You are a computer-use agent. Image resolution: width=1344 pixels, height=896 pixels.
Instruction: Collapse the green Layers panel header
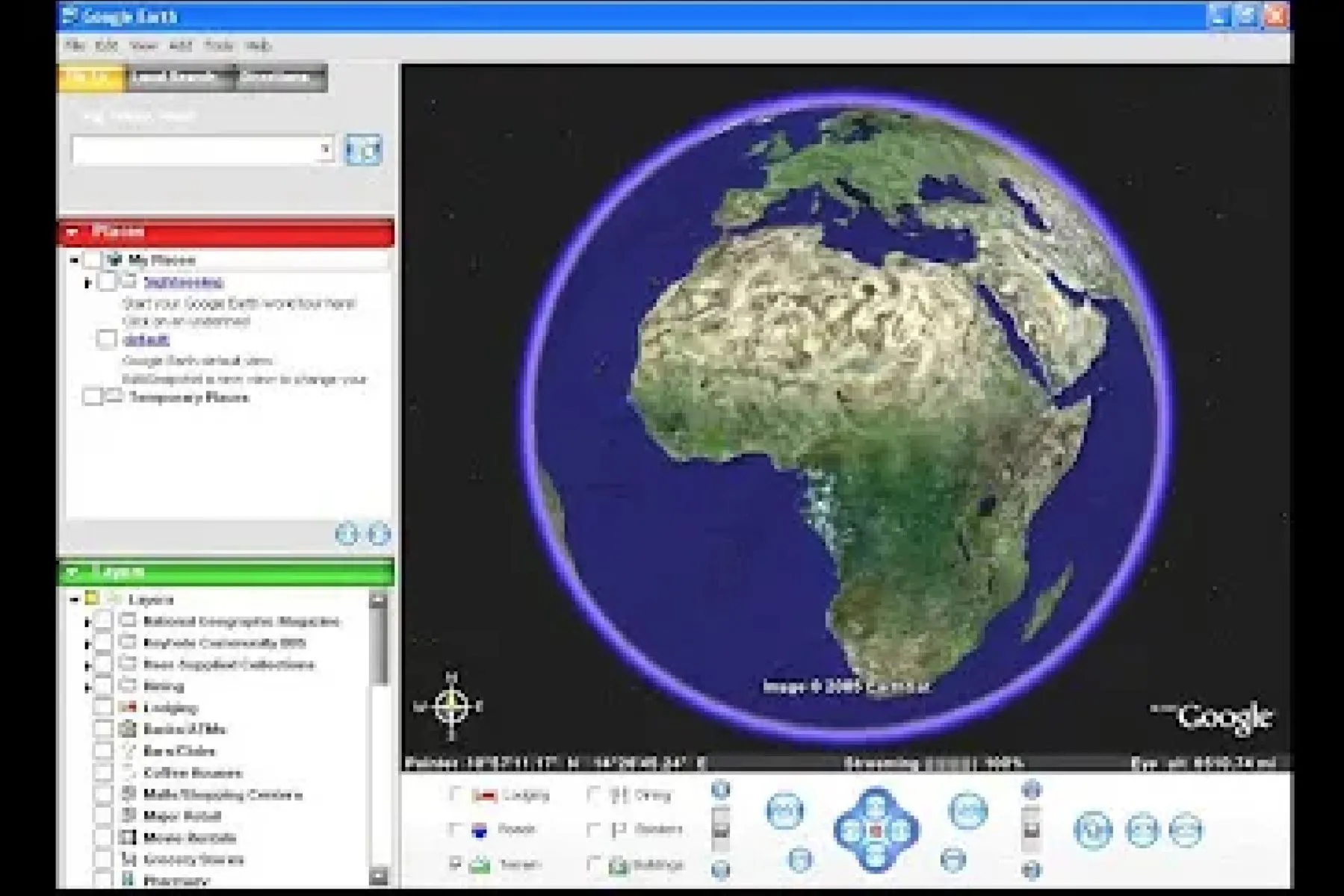click(73, 573)
